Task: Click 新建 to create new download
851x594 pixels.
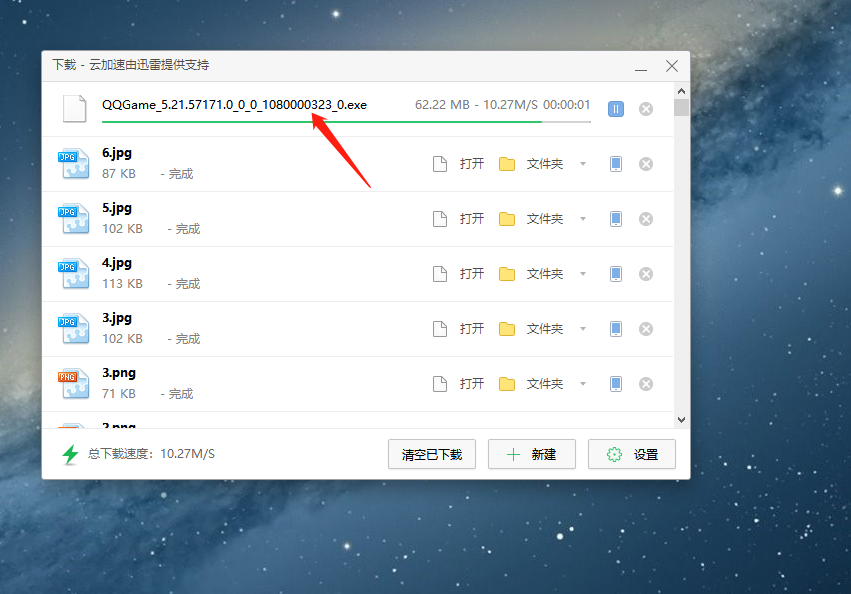Action: pos(532,454)
